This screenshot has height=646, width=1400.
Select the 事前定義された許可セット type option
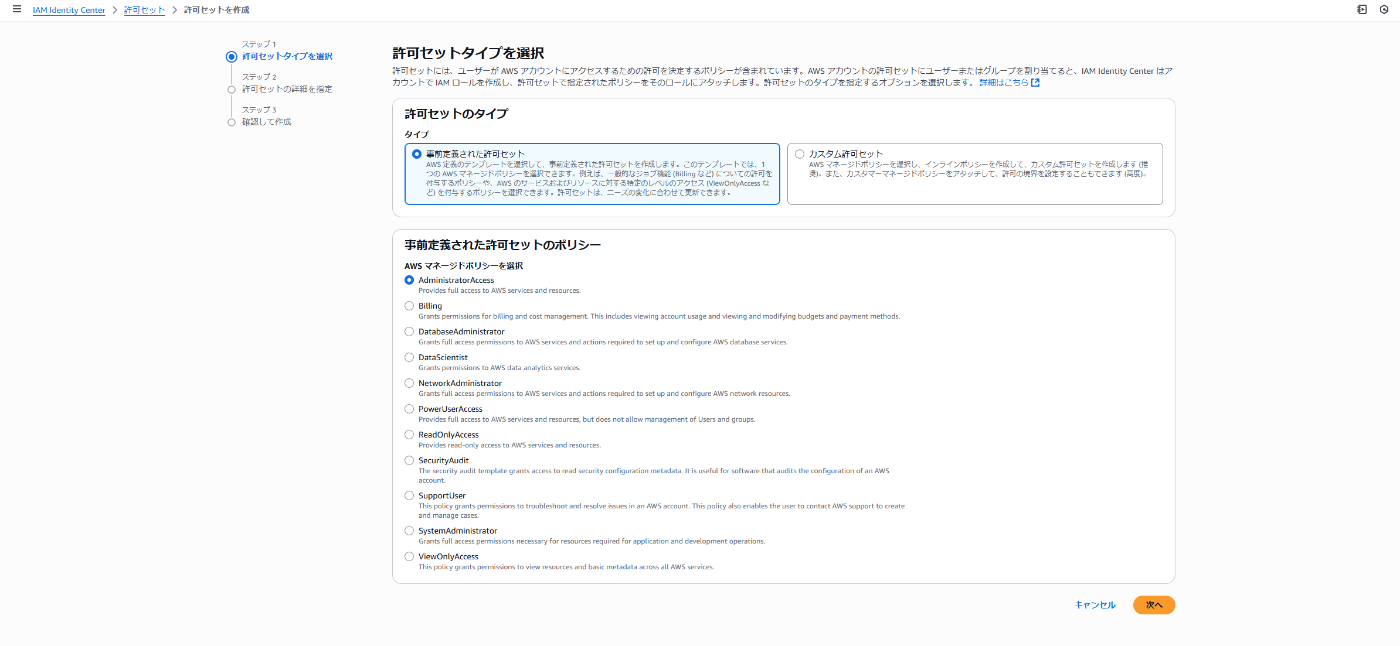coord(592,173)
